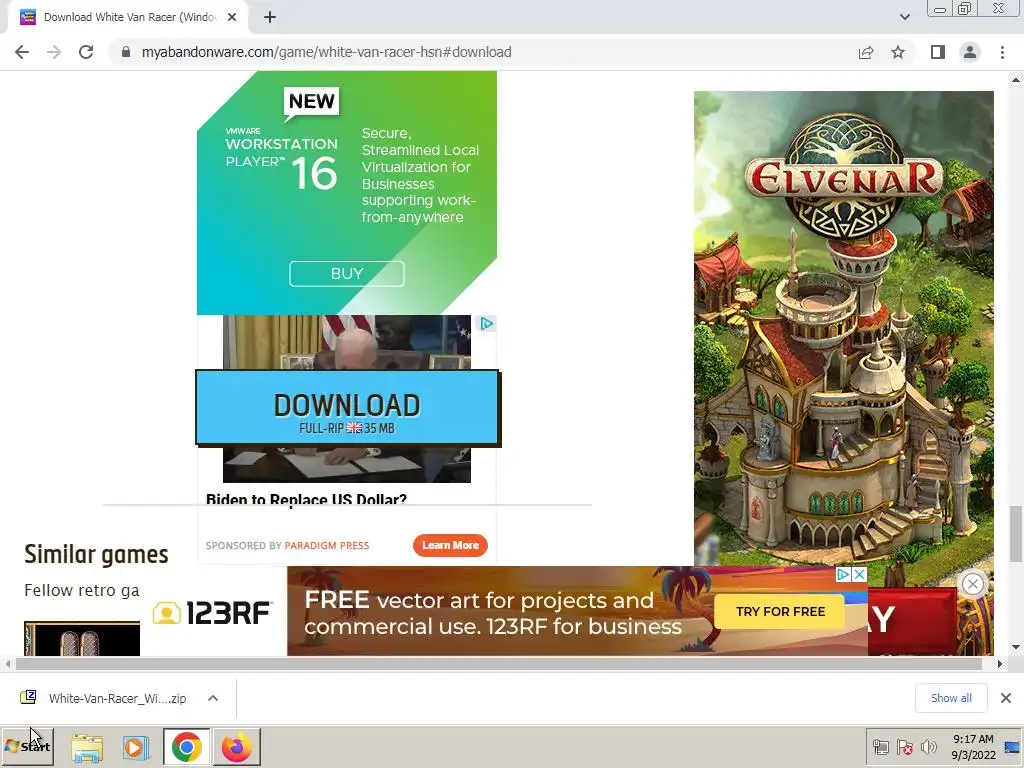Go back to the previous page
The height and width of the screenshot is (768, 1024).
pyautogui.click(x=22, y=52)
